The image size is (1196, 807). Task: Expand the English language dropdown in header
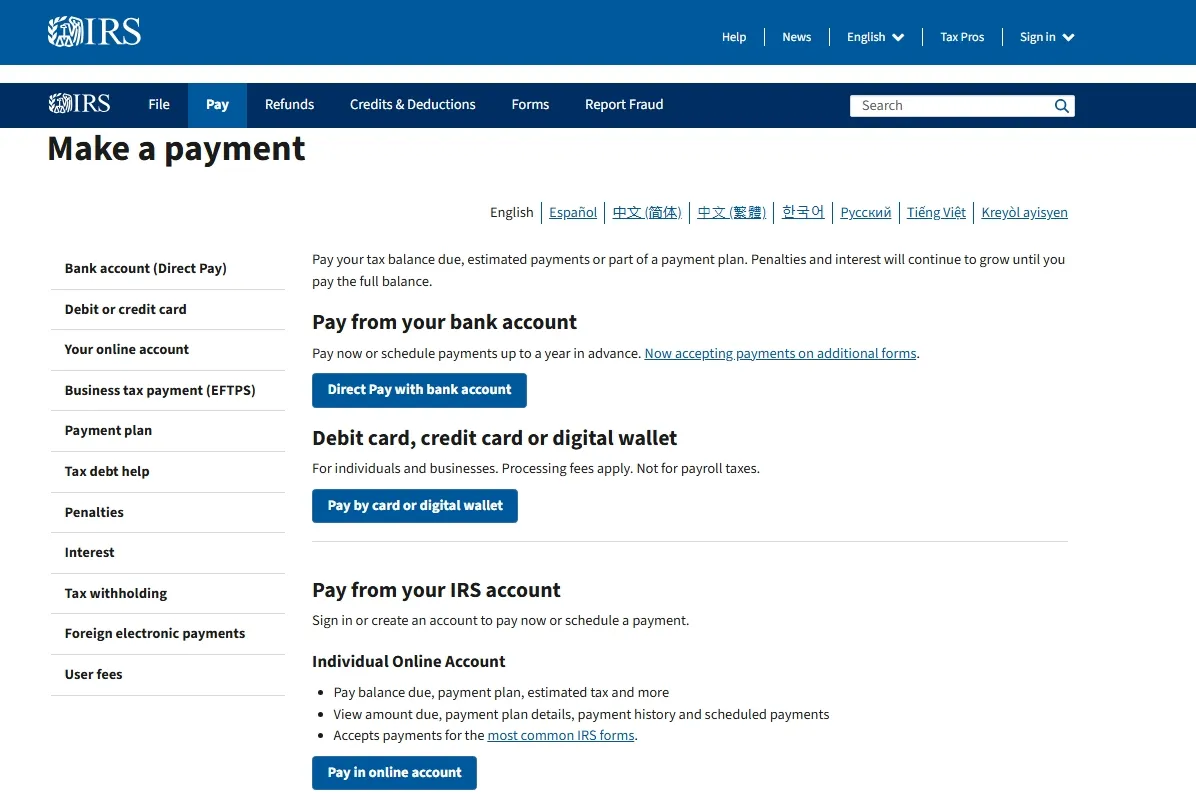875,37
